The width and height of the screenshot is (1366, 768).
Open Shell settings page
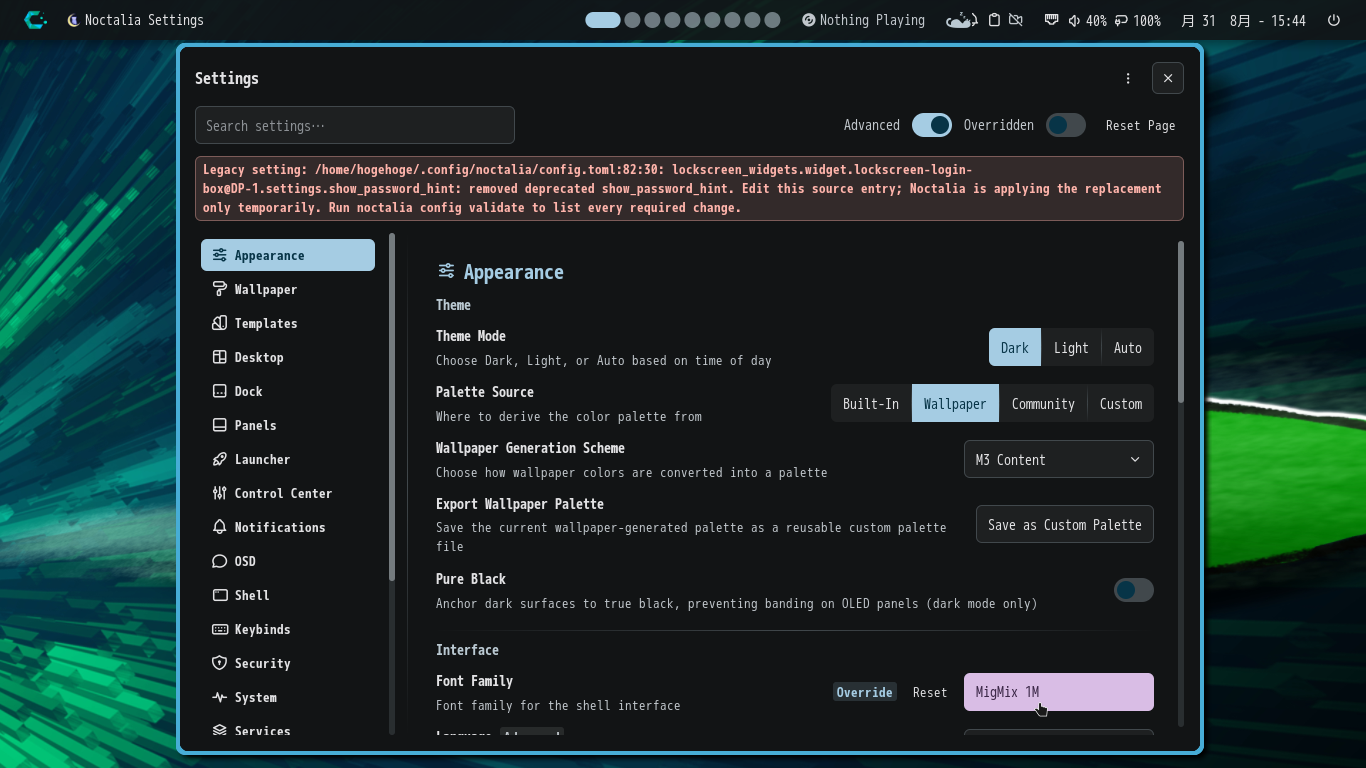288,595
